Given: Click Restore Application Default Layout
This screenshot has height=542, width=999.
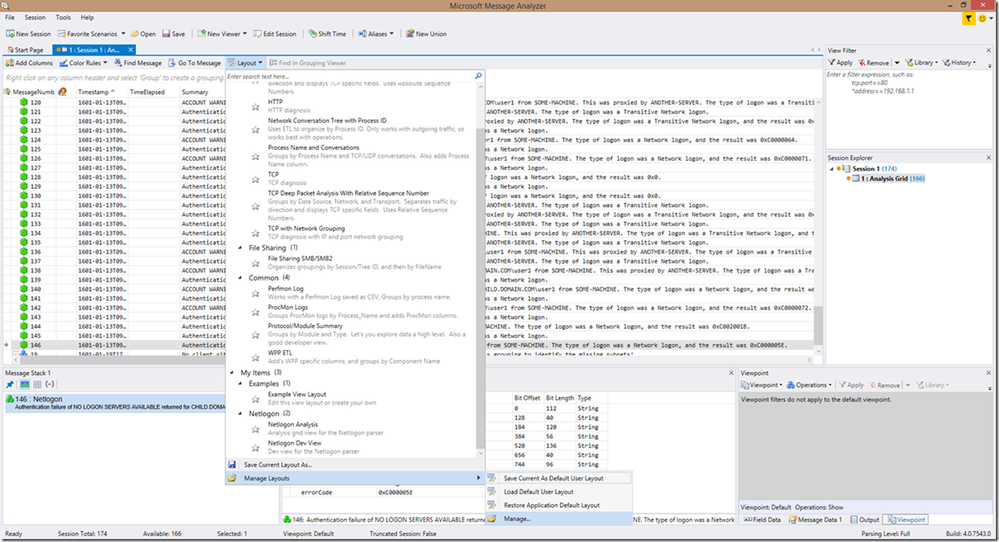Looking at the screenshot, I should [x=559, y=505].
